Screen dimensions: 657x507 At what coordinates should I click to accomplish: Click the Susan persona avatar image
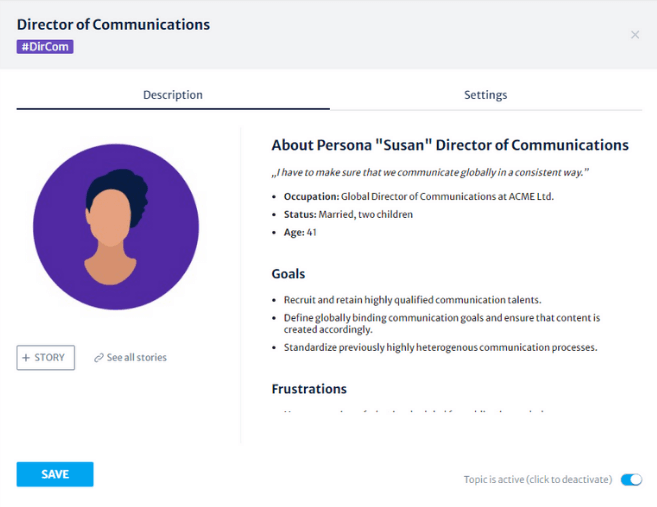coord(116,227)
